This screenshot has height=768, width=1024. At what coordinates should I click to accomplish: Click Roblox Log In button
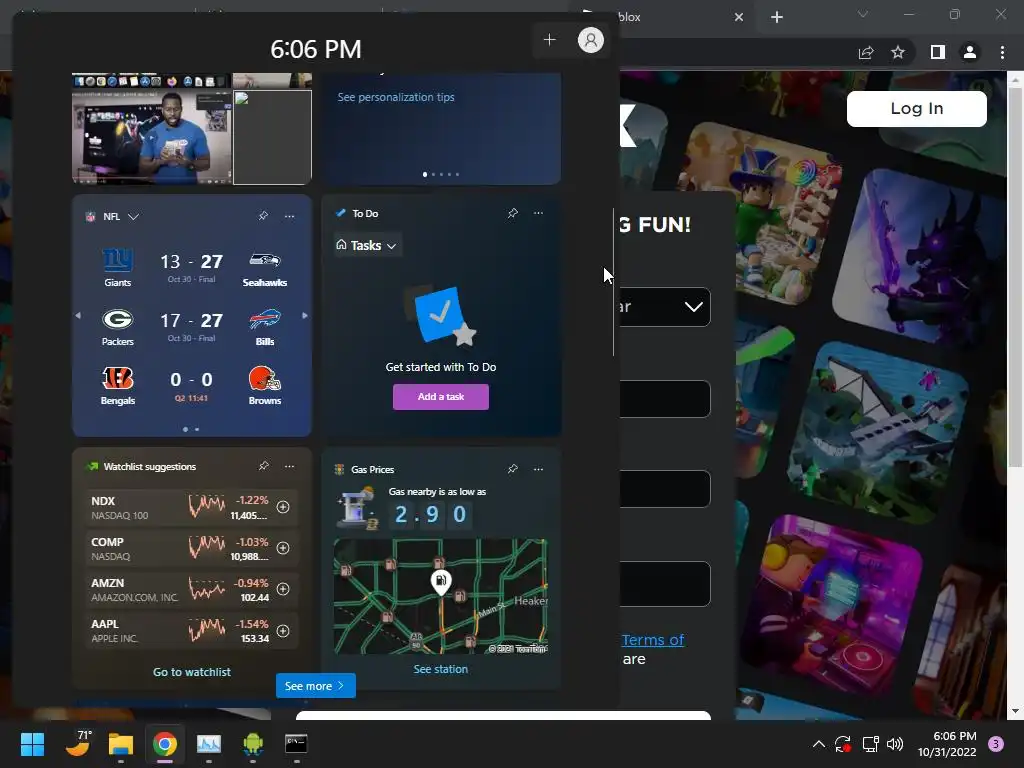[916, 108]
